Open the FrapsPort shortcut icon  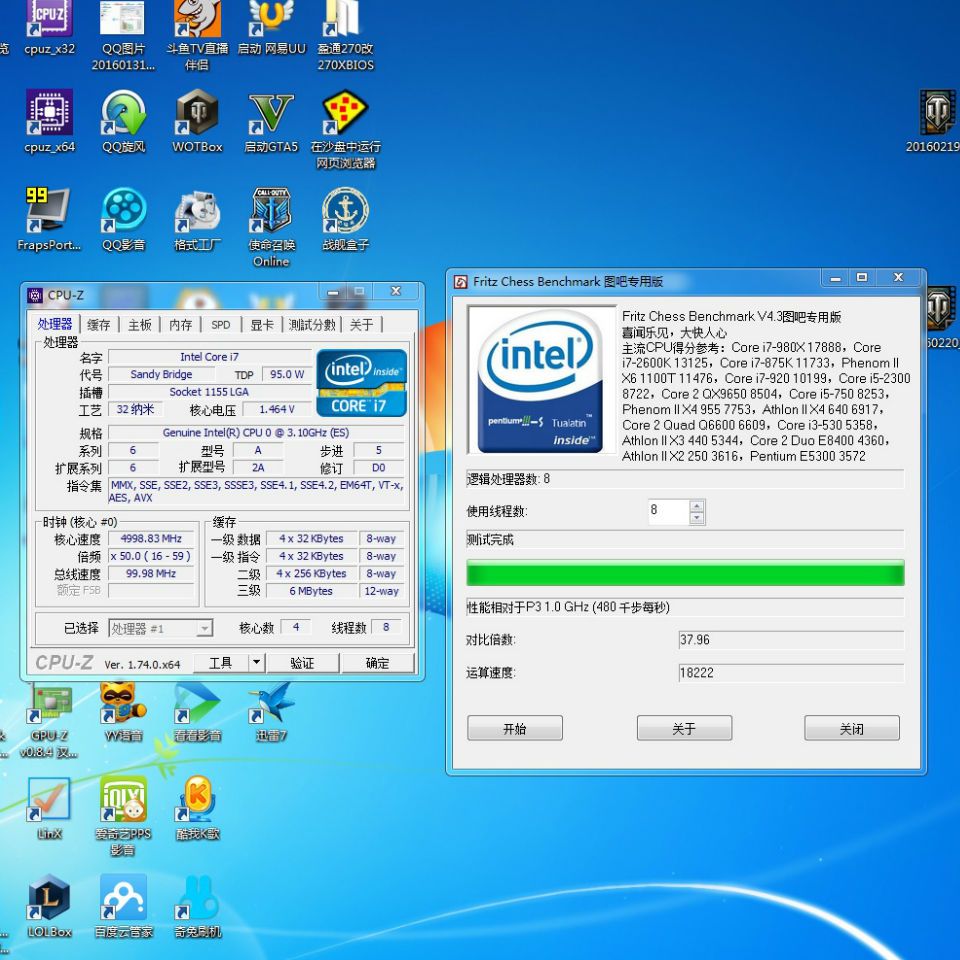tap(49, 212)
